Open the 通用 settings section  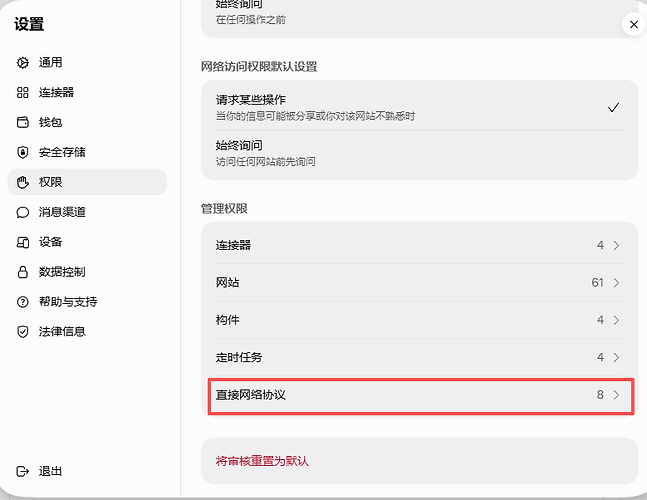(87, 62)
